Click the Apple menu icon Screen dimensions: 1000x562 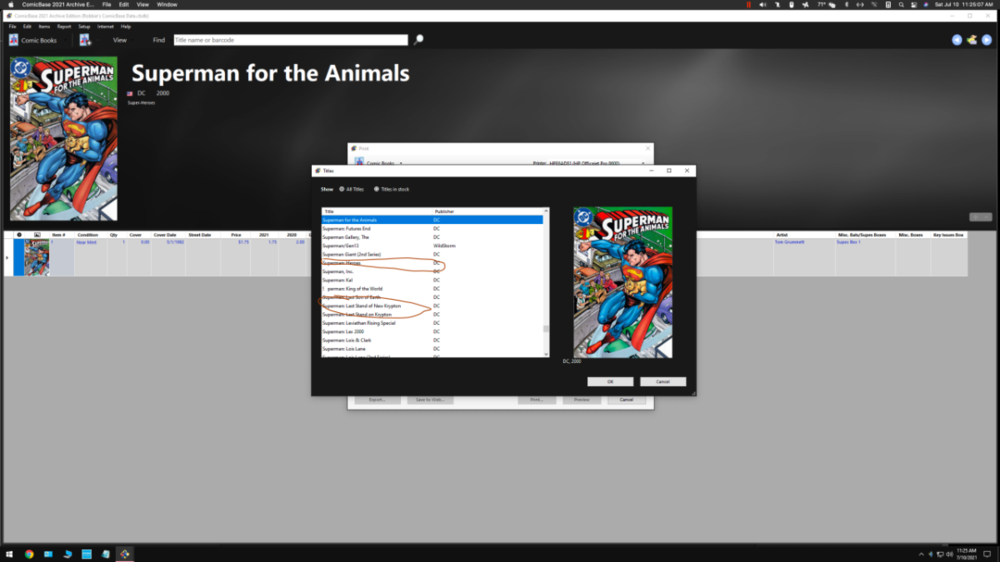point(11,4)
